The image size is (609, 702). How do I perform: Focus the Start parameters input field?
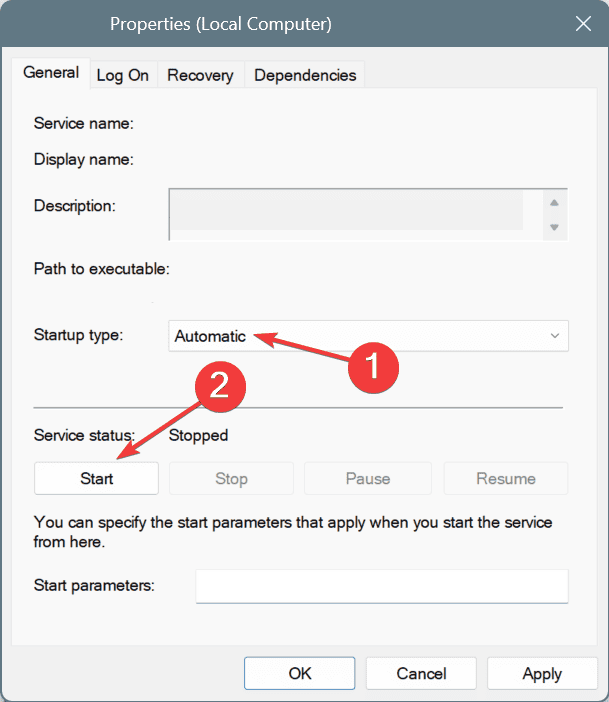(382, 586)
